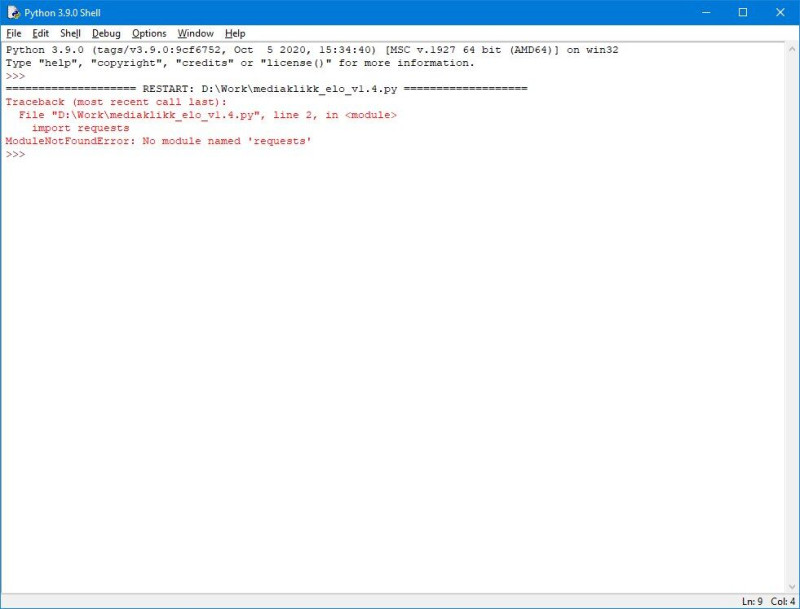The height and width of the screenshot is (609, 800).
Task: Click the 'Ln: 9' status bar indicator
Action: (x=752, y=602)
